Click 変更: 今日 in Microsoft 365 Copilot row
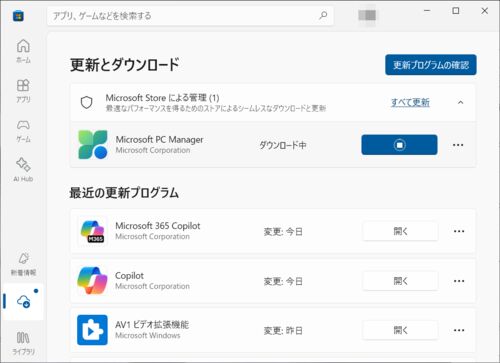The width and height of the screenshot is (500, 363). pos(283,231)
